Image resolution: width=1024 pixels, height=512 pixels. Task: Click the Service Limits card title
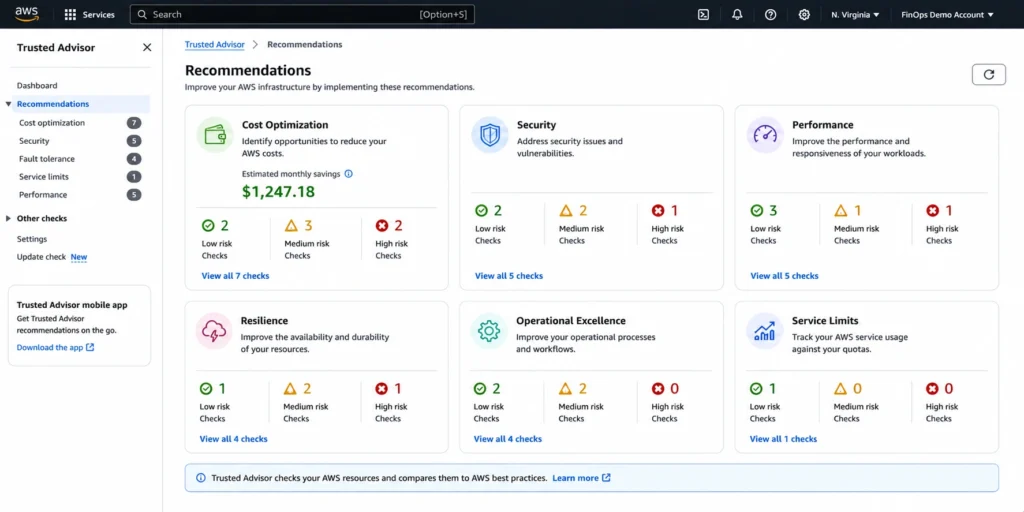click(x=825, y=321)
